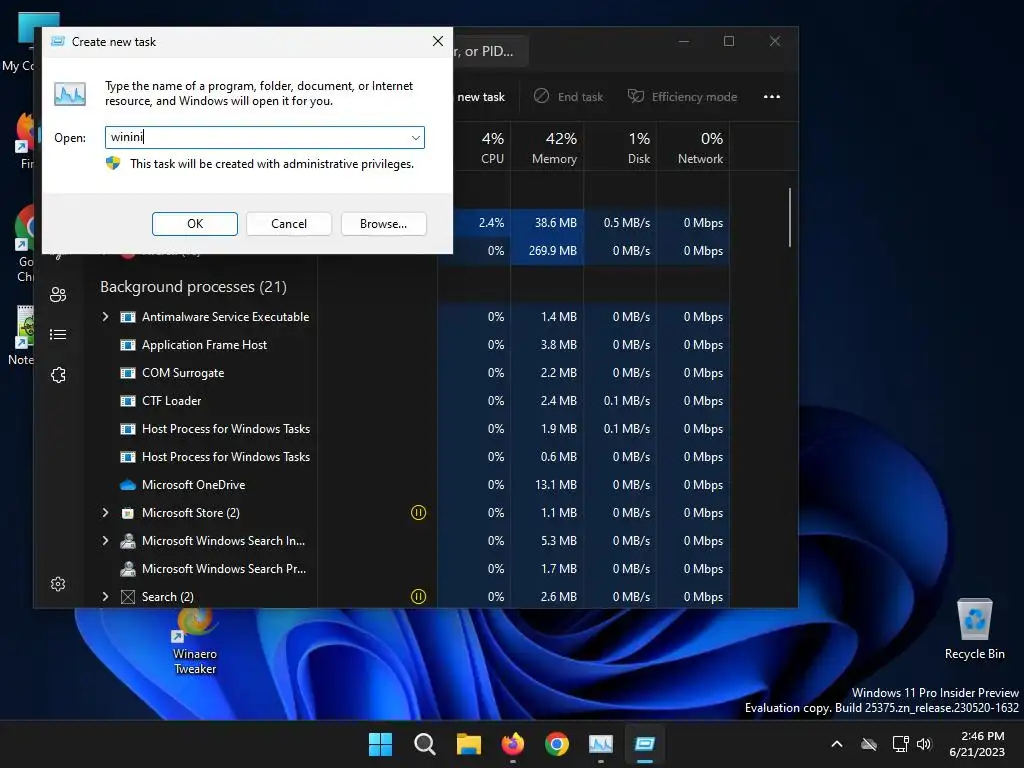Click the Search process icon
Image resolution: width=1024 pixels, height=768 pixels.
tap(128, 597)
